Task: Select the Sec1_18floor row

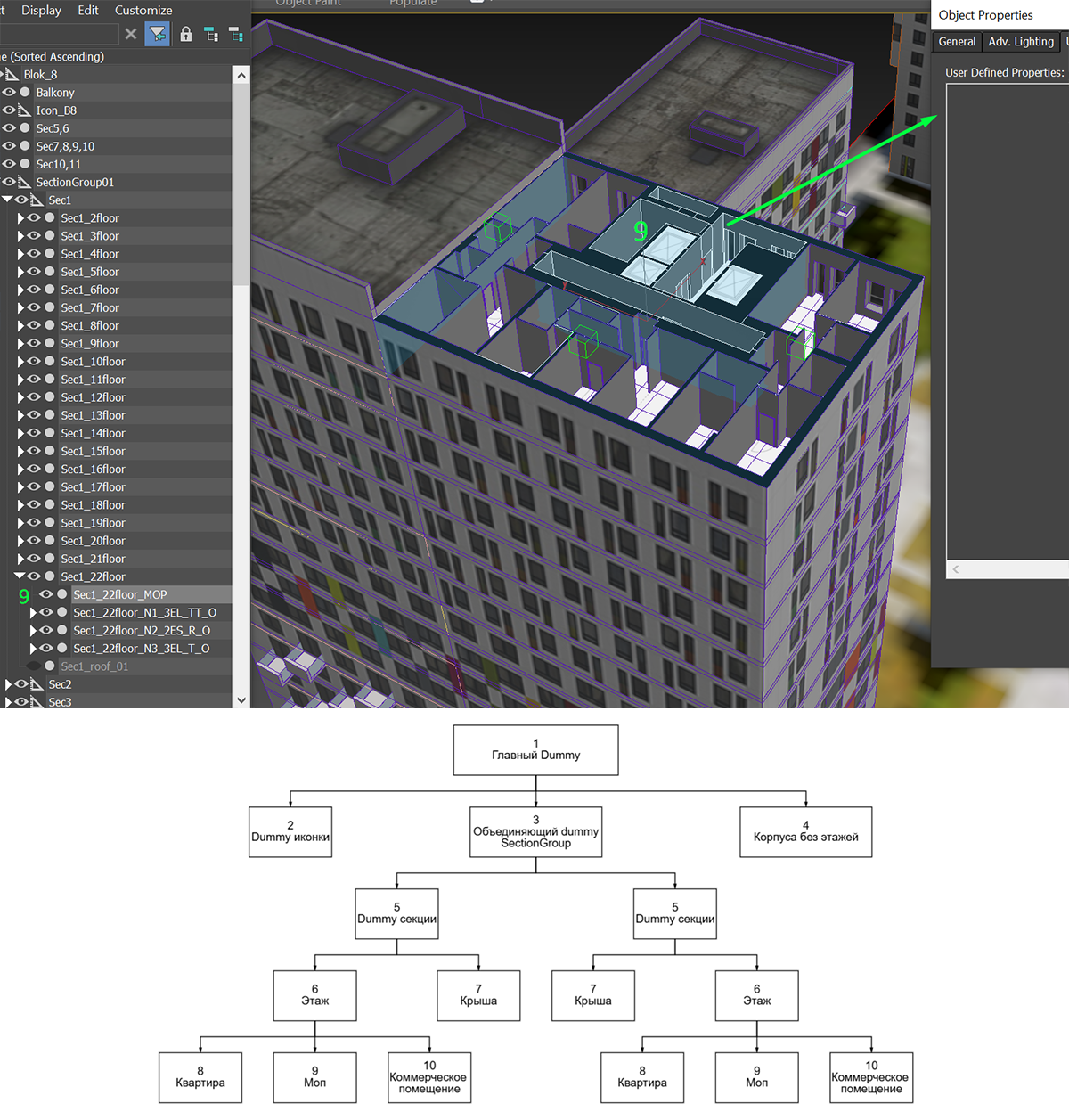Action: tap(93, 504)
